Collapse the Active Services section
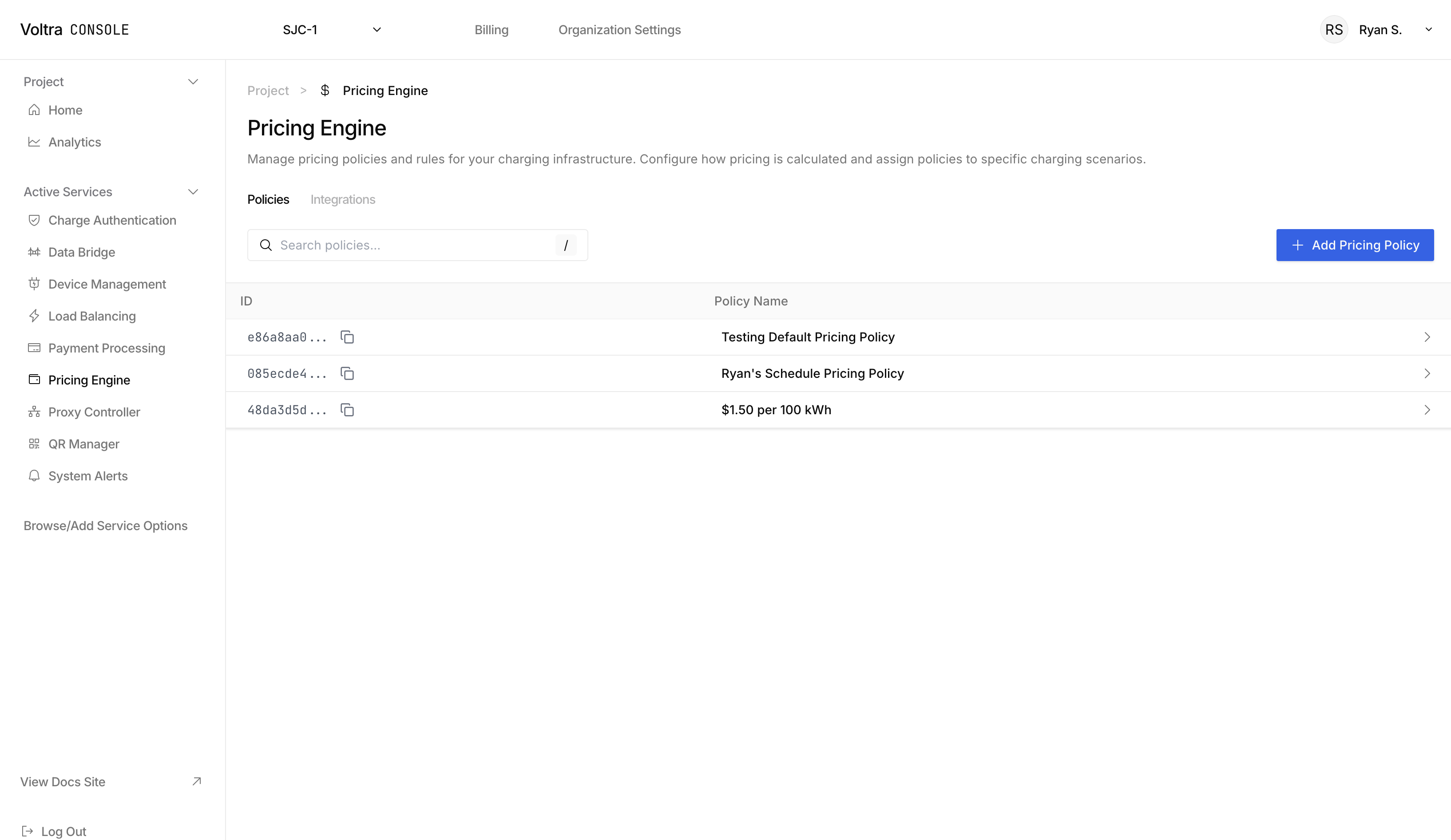 pos(194,192)
